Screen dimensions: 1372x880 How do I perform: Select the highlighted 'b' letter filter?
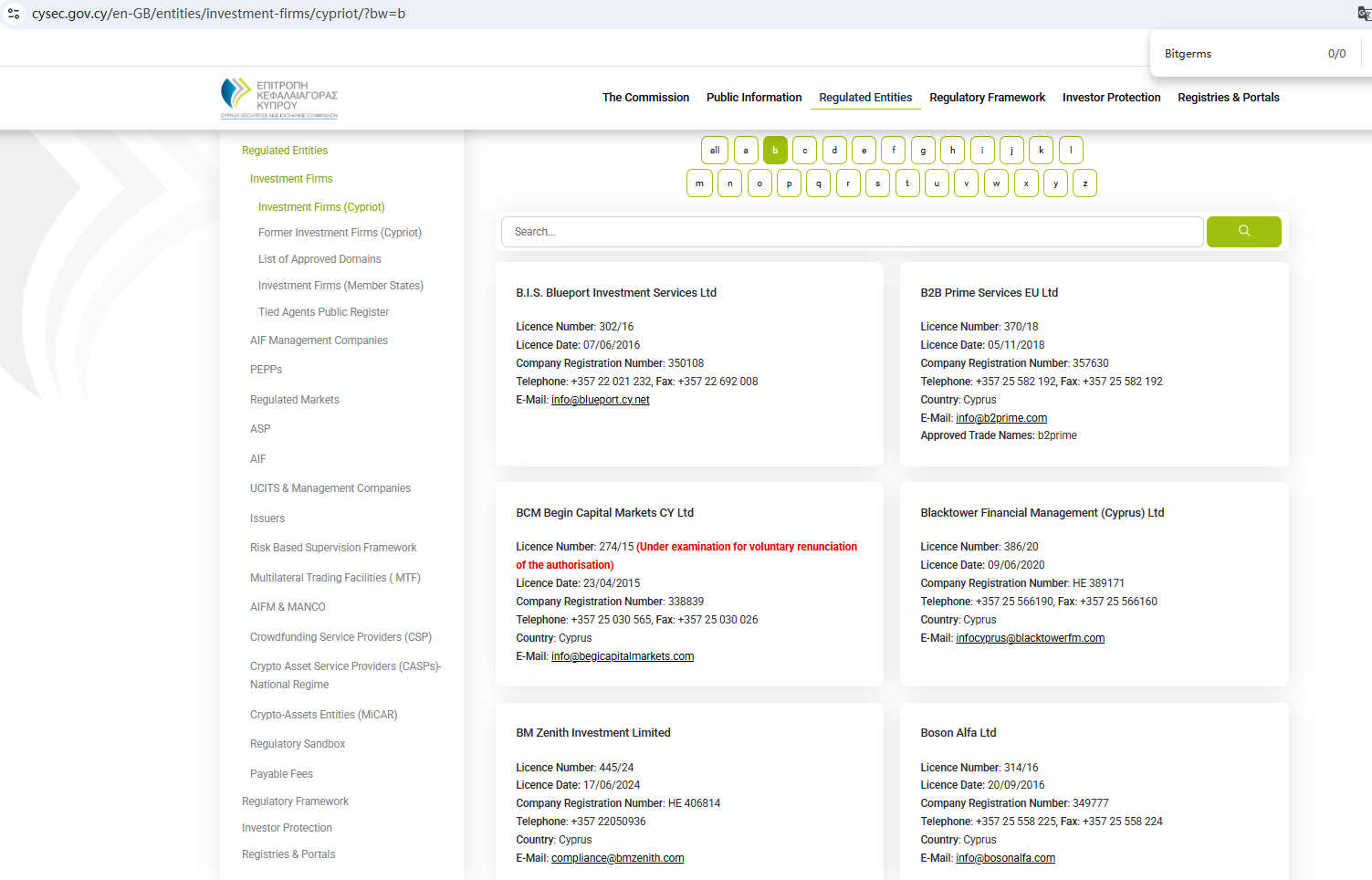pos(775,151)
